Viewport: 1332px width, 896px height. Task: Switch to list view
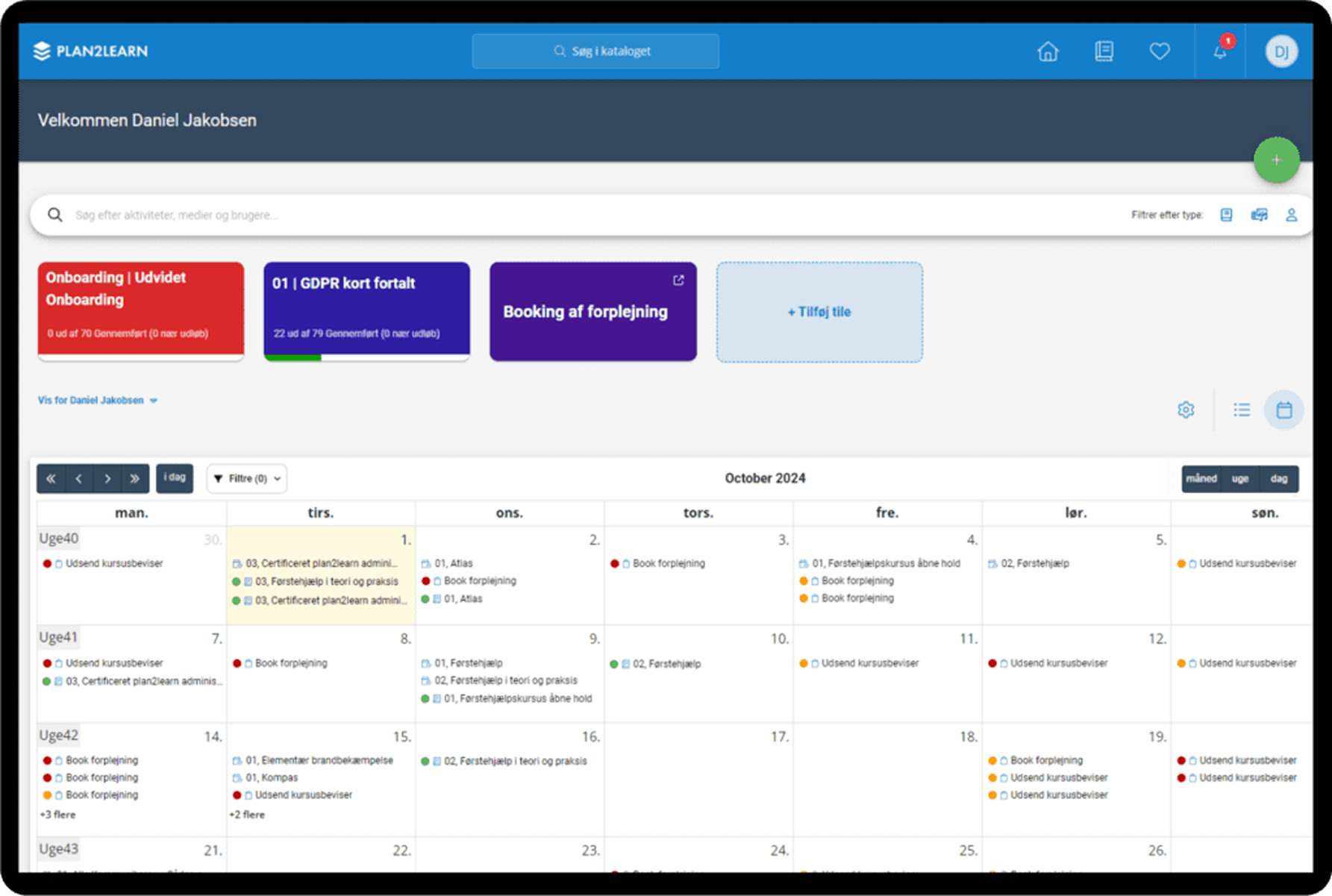[1242, 410]
